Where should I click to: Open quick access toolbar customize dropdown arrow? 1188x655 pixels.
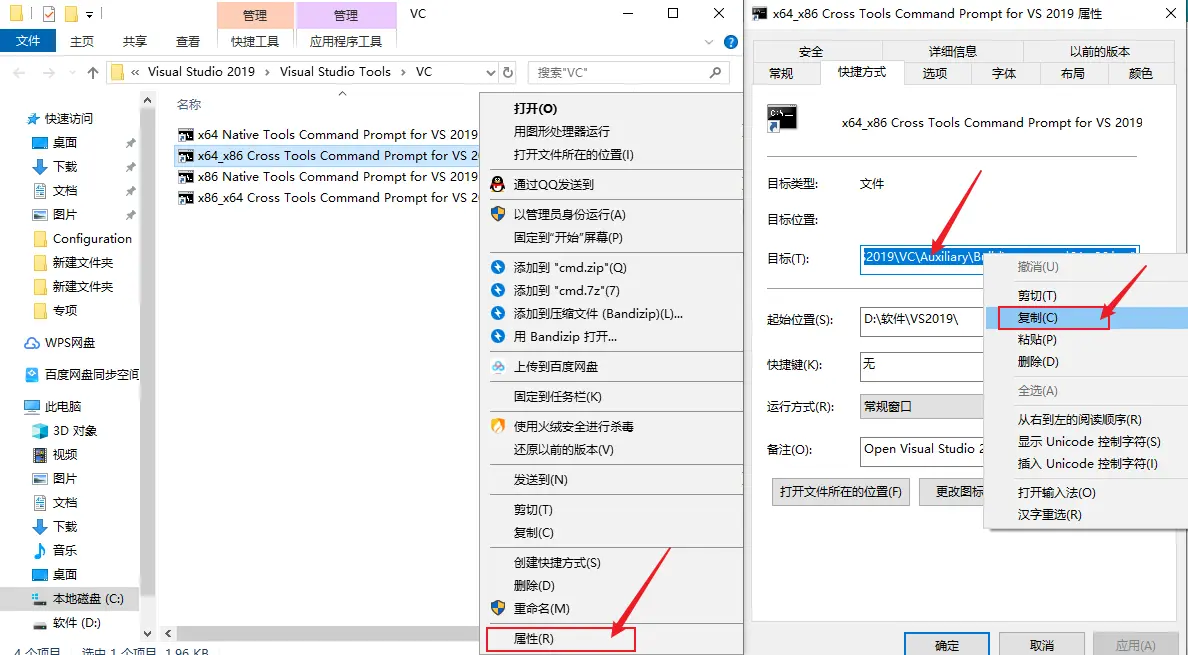[x=89, y=14]
